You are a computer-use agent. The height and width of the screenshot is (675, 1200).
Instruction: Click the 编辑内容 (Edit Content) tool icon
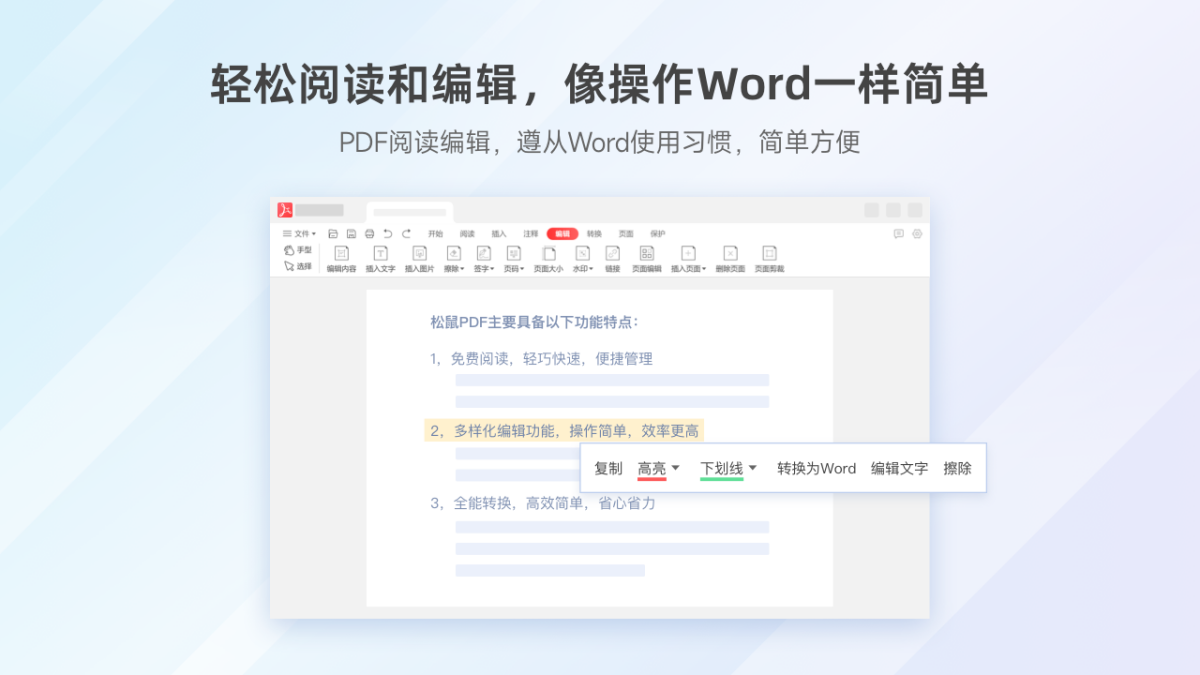click(341, 254)
